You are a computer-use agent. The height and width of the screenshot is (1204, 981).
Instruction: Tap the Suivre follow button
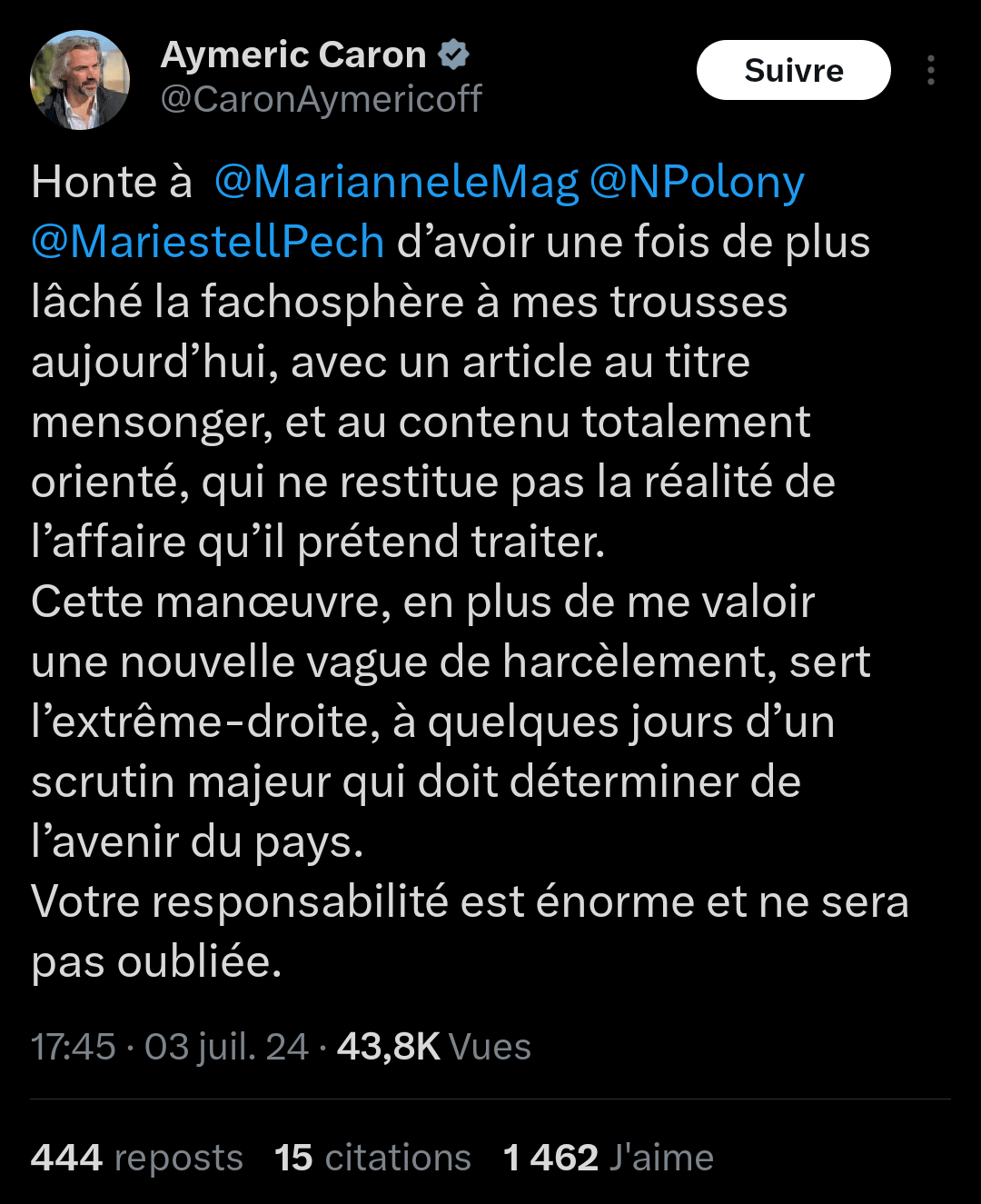pos(793,70)
